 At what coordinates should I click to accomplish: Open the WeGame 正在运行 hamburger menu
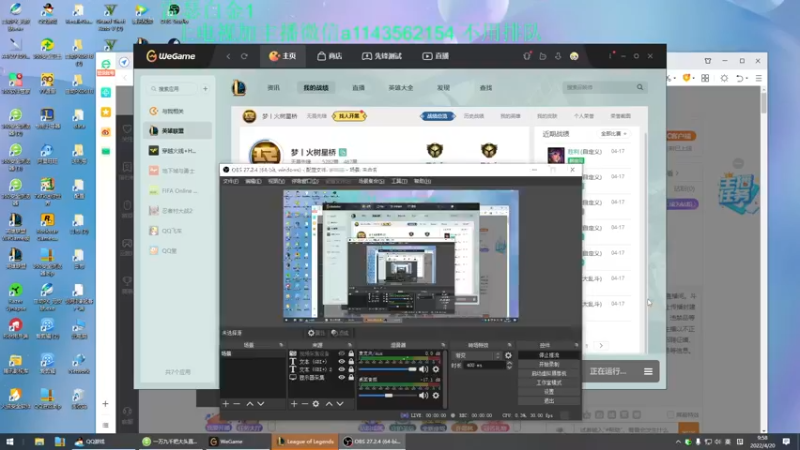(x=648, y=371)
